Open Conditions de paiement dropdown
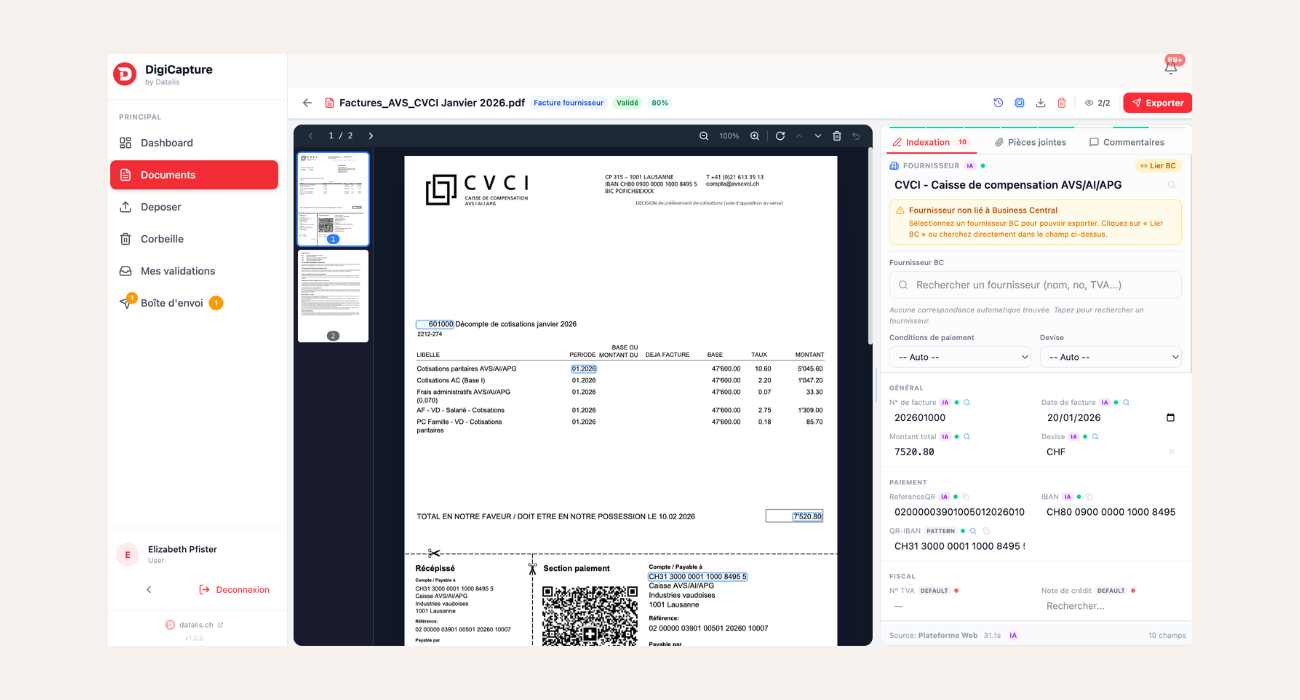This screenshot has width=1300, height=700. coord(960,357)
